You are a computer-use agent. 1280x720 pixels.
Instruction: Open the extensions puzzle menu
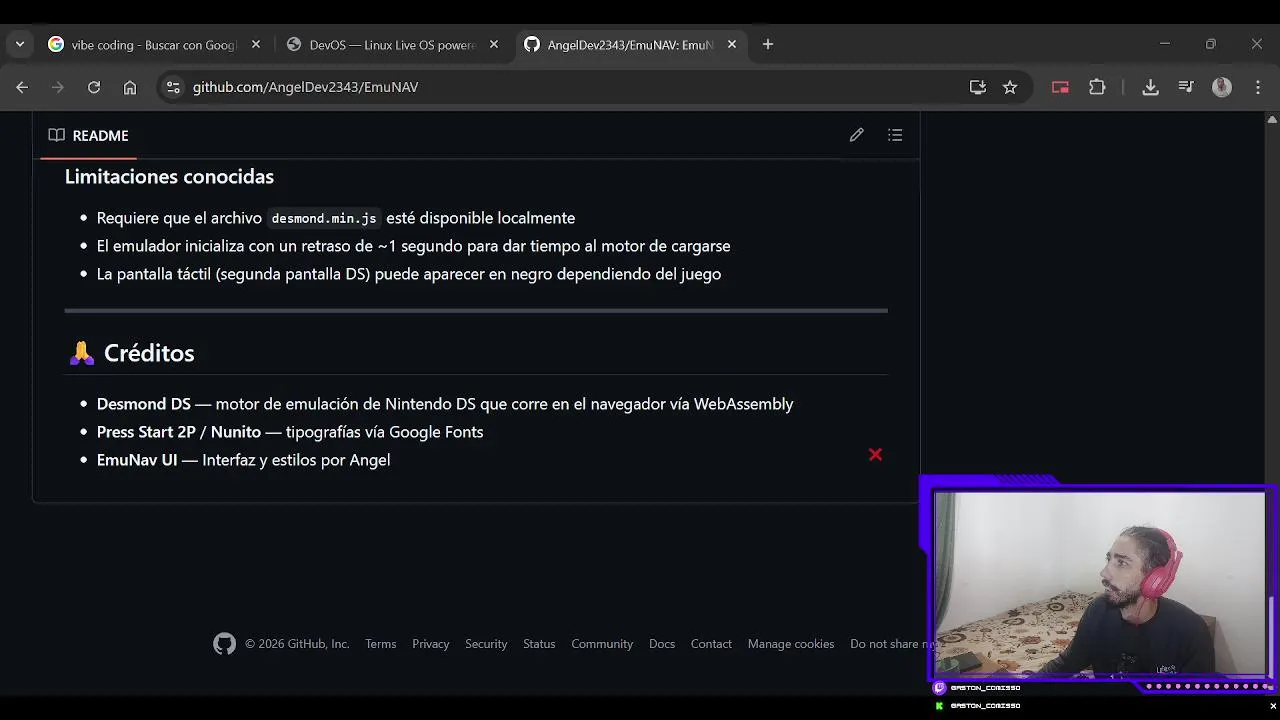point(1097,87)
